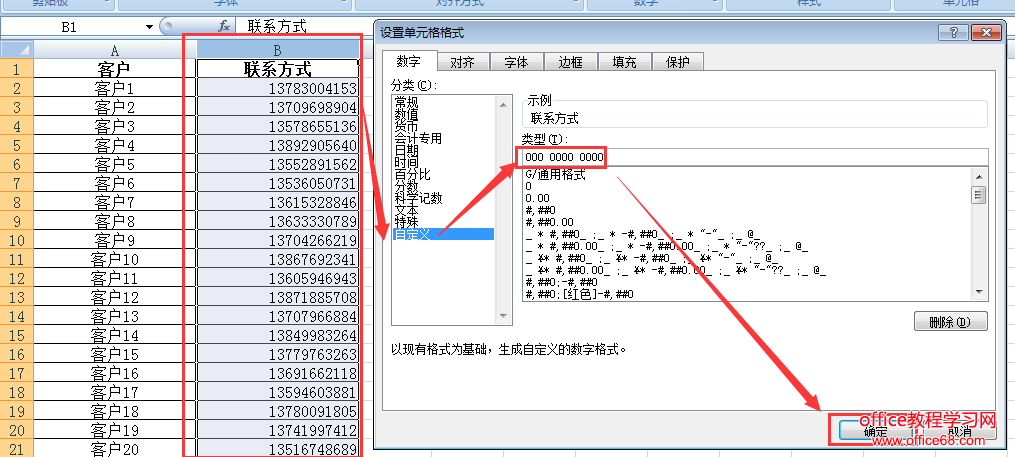
Task: Switch to the 对齐 tab
Action: [x=462, y=62]
